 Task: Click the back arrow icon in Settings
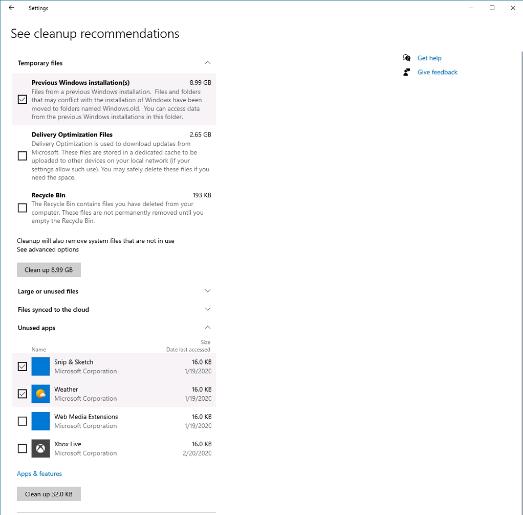11,8
